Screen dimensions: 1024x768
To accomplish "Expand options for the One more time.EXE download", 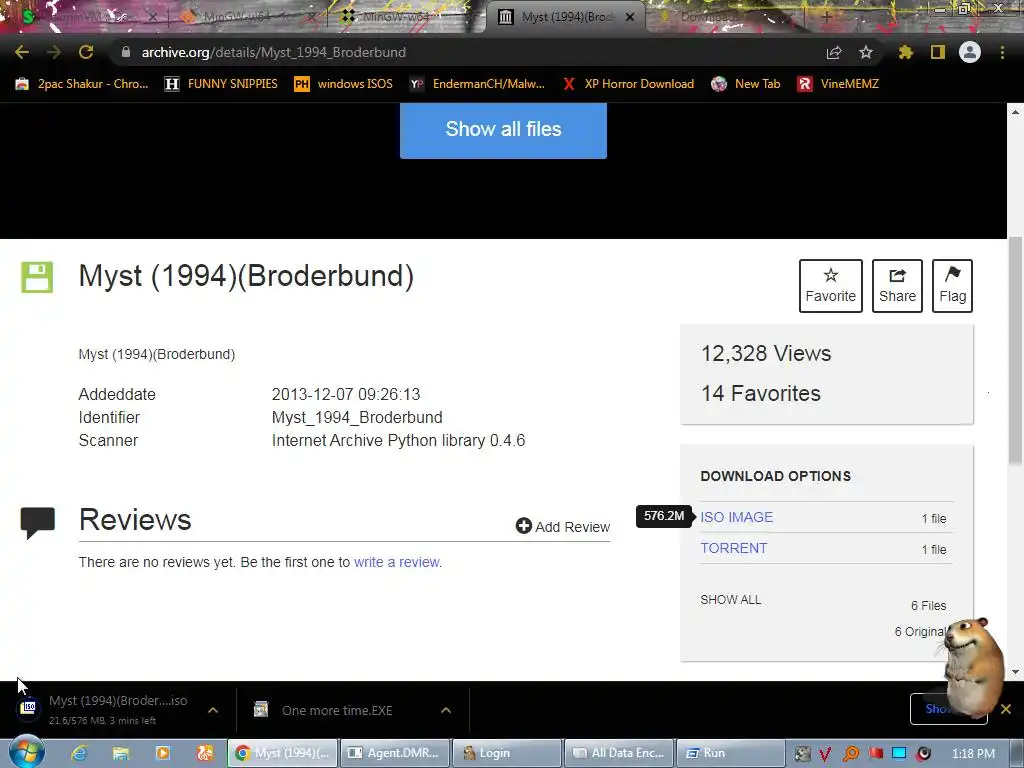I will tap(446, 710).
